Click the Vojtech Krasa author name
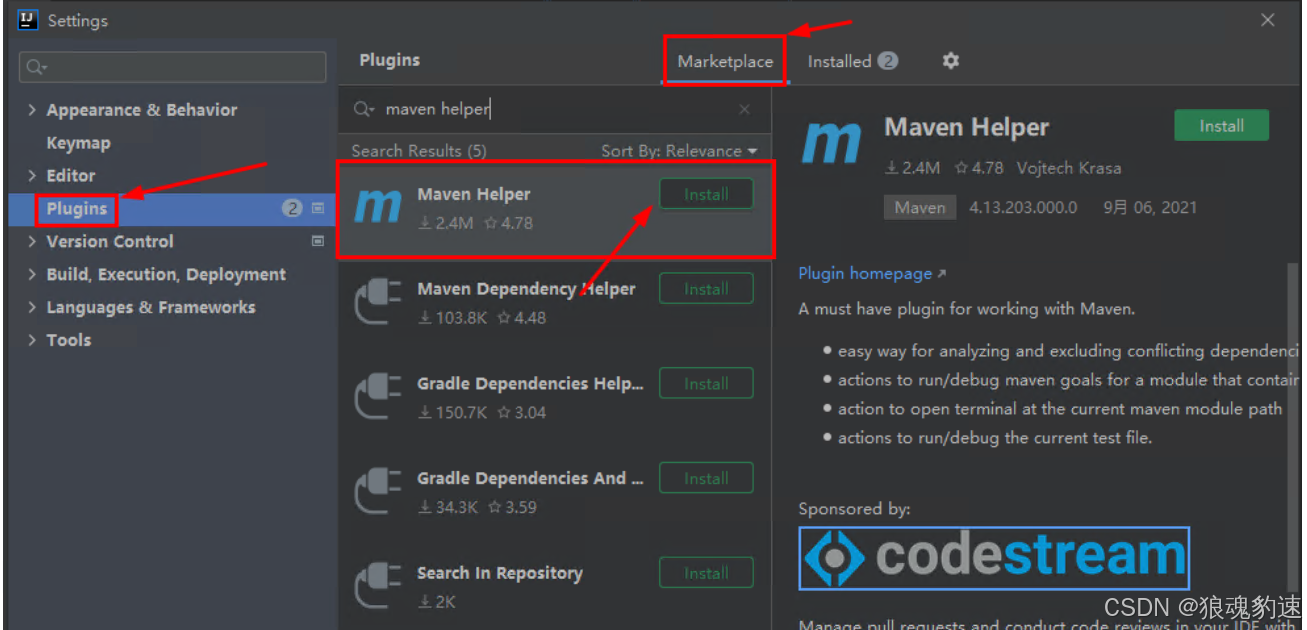The height and width of the screenshot is (630, 1307). [1069, 168]
